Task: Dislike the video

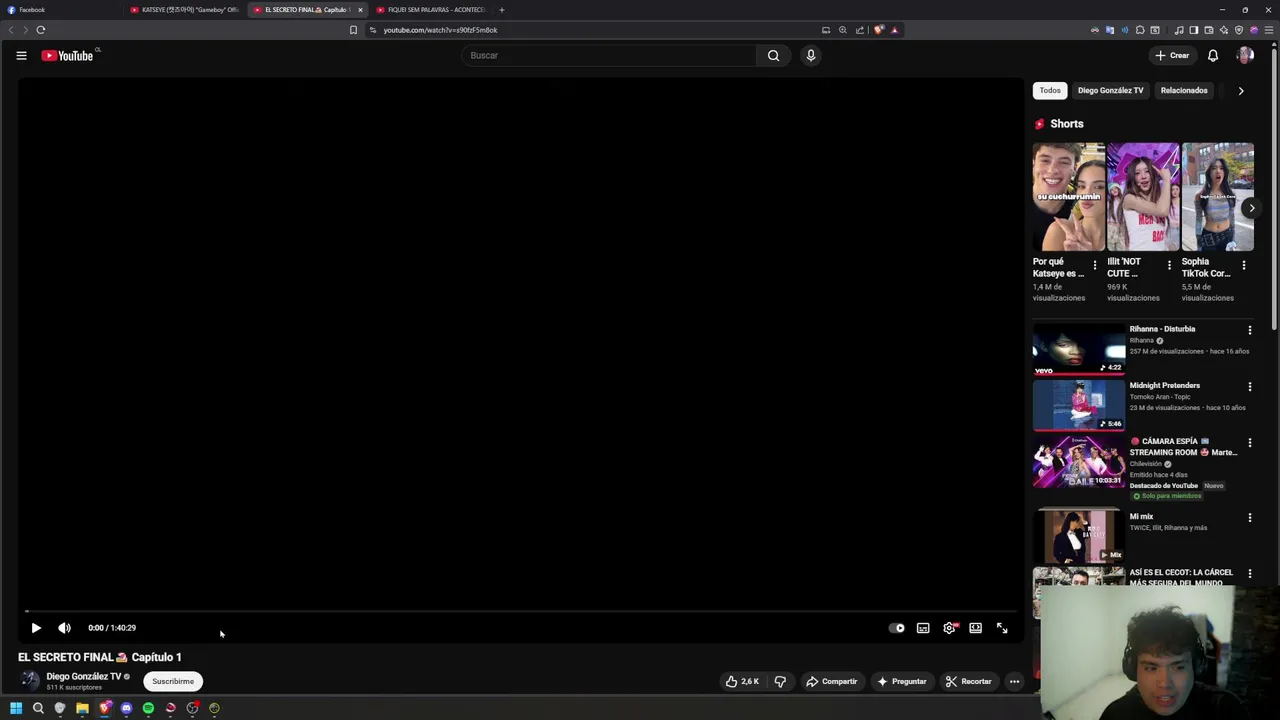Action: point(780,682)
